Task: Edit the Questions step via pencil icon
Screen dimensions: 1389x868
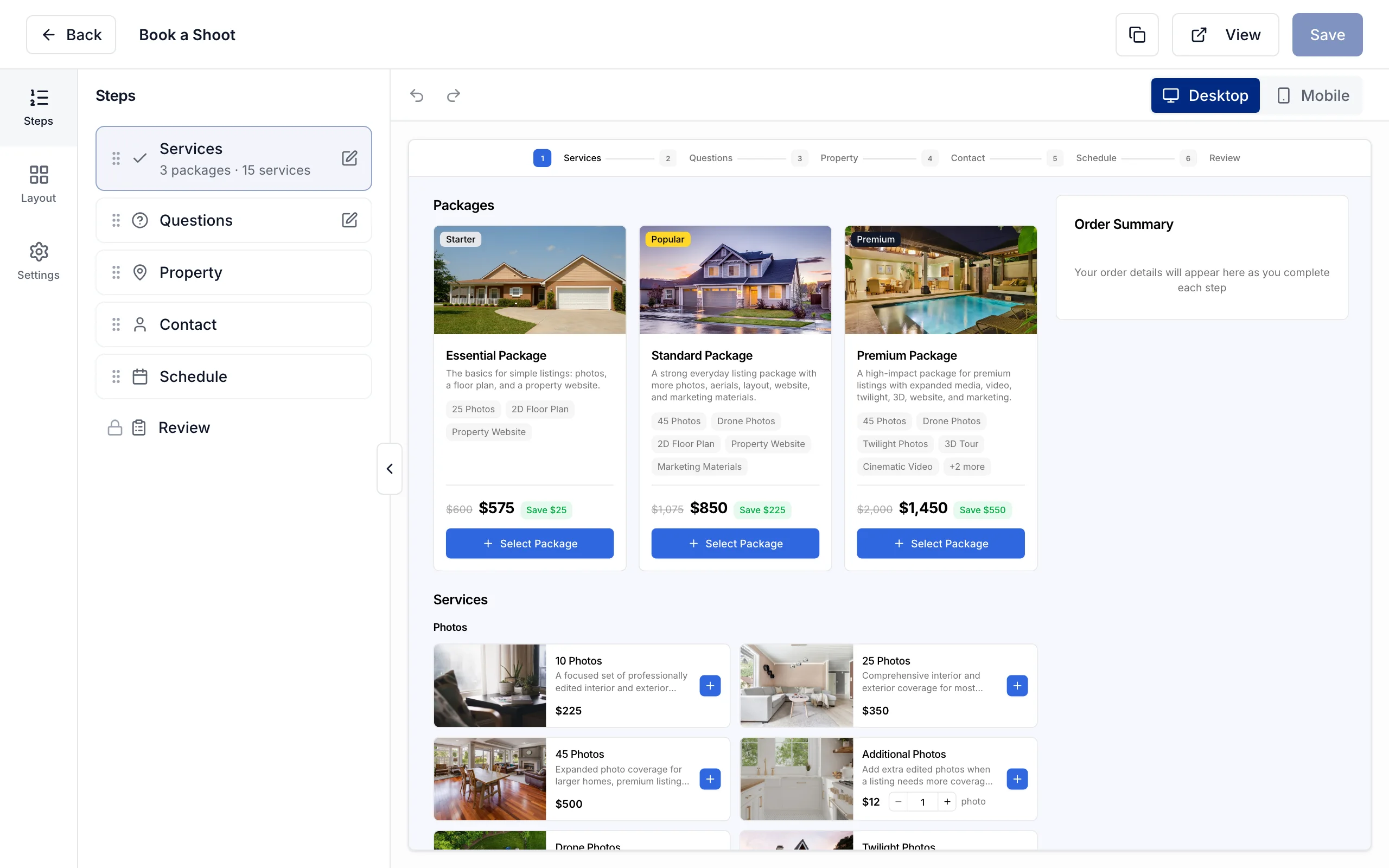Action: pyautogui.click(x=349, y=220)
